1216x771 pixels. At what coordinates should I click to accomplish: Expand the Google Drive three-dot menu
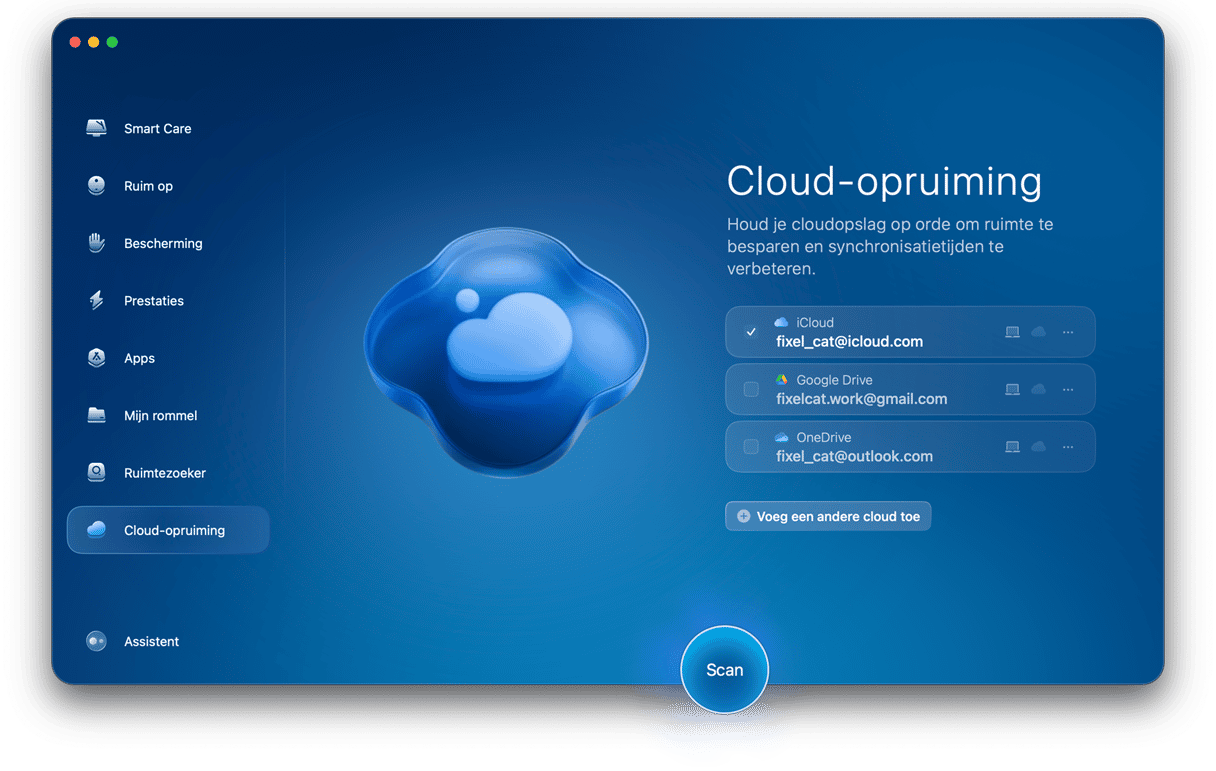coord(1068,389)
